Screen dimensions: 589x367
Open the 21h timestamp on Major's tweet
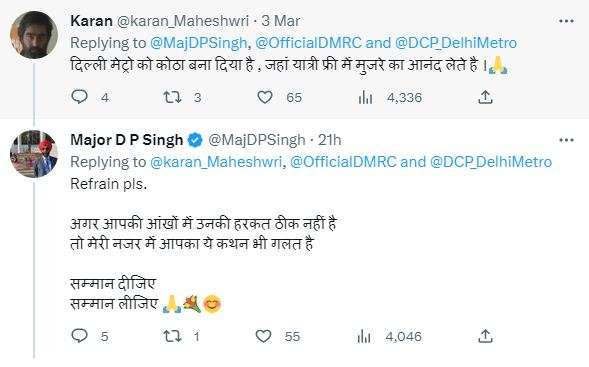click(x=329, y=140)
